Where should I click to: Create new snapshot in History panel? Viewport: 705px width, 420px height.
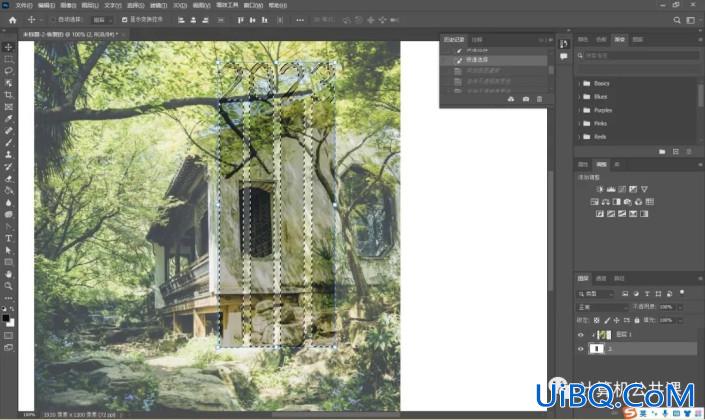pyautogui.click(x=526, y=99)
